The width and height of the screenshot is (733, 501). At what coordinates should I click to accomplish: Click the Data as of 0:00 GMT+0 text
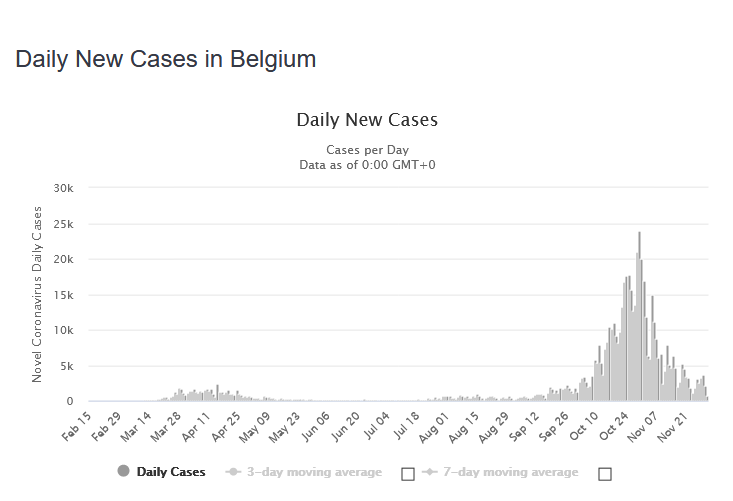[367, 164]
